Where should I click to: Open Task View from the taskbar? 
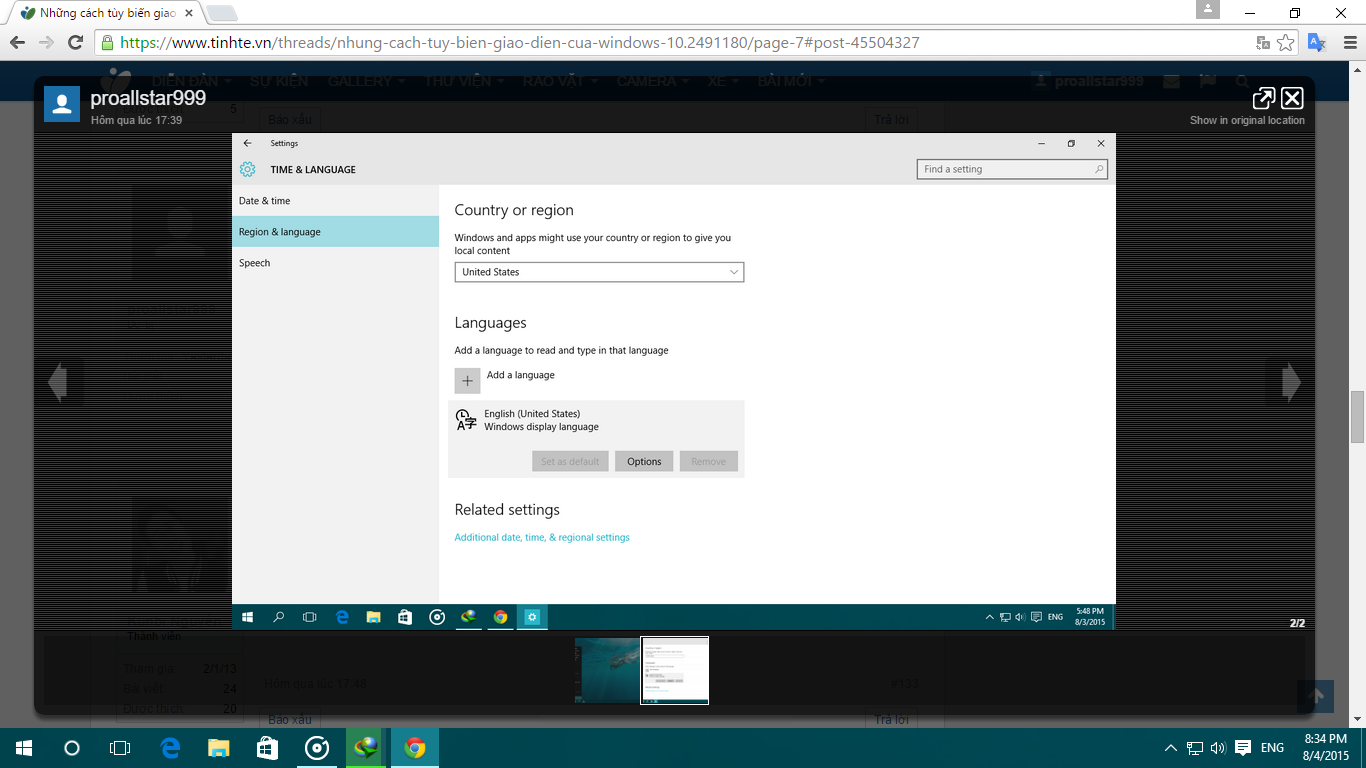click(x=120, y=748)
